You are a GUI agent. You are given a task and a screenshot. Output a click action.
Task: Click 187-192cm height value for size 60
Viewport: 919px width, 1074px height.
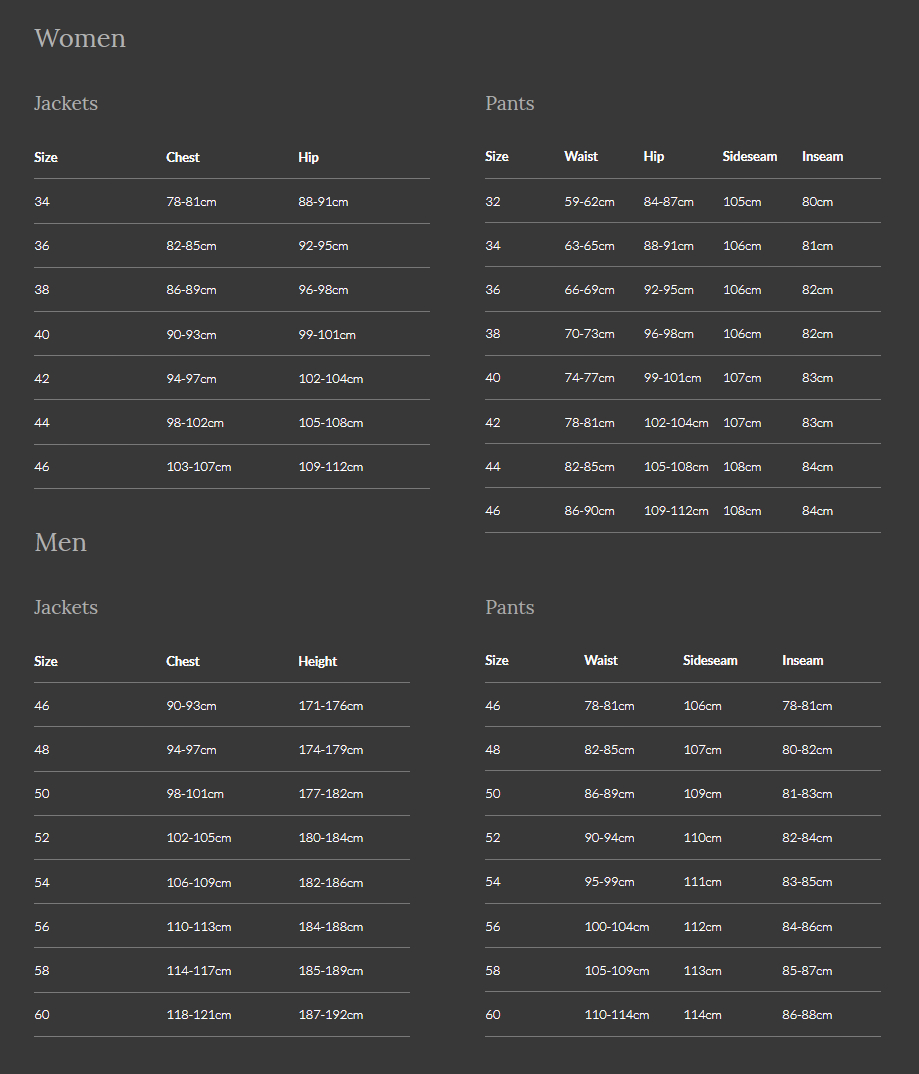tap(331, 1015)
